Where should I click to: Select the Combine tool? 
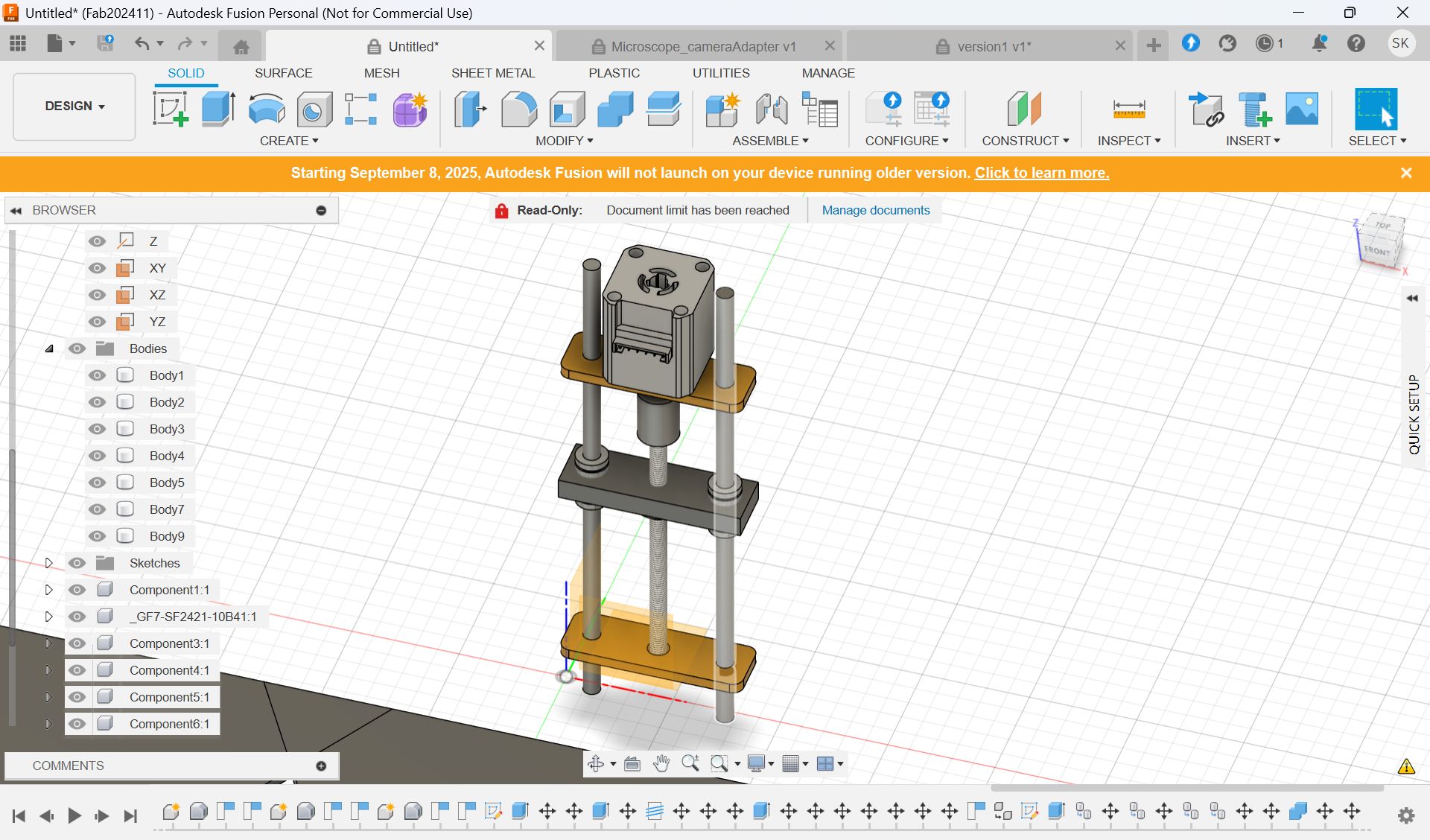click(615, 109)
